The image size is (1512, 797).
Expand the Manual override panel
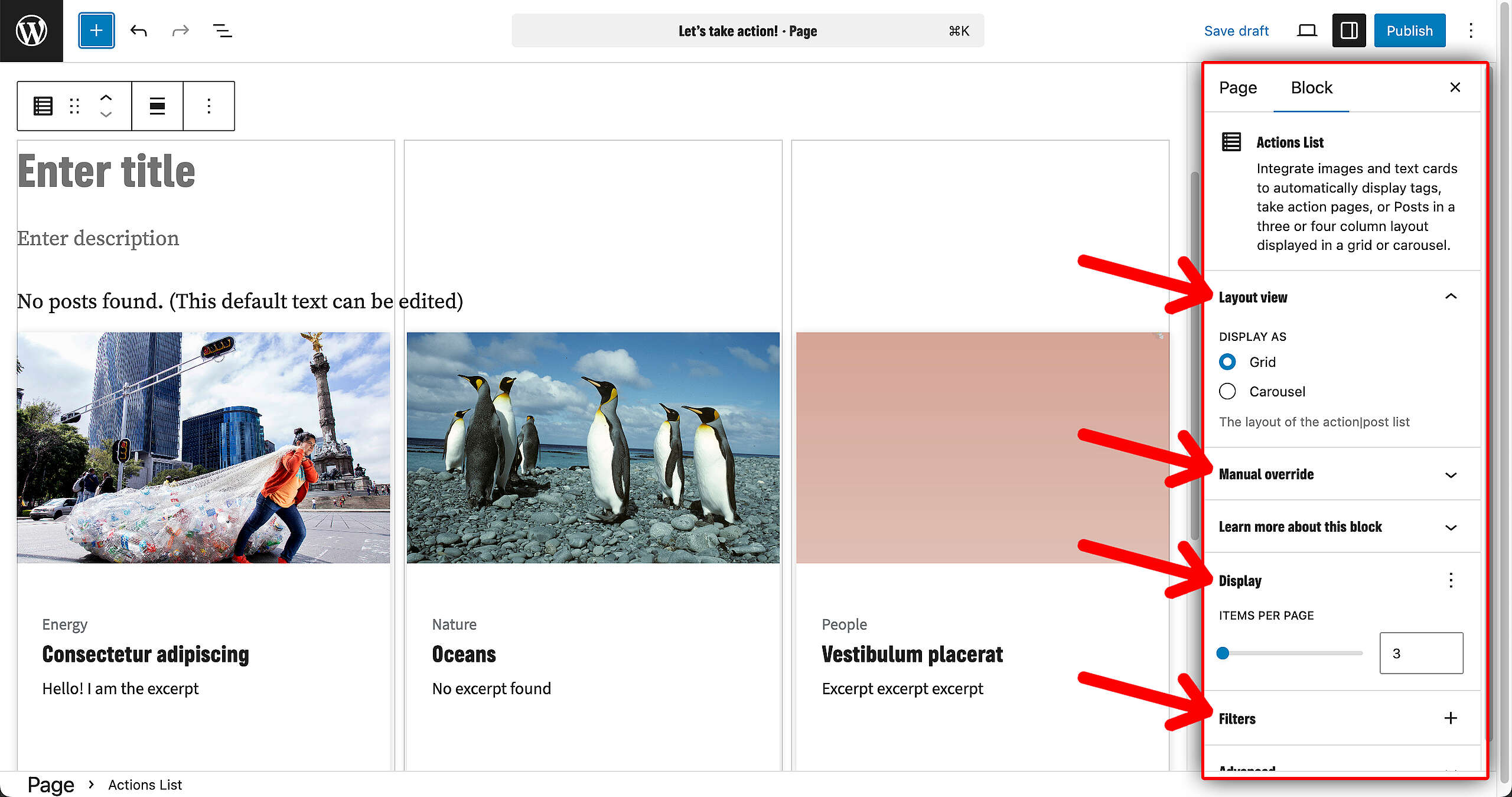point(1342,474)
